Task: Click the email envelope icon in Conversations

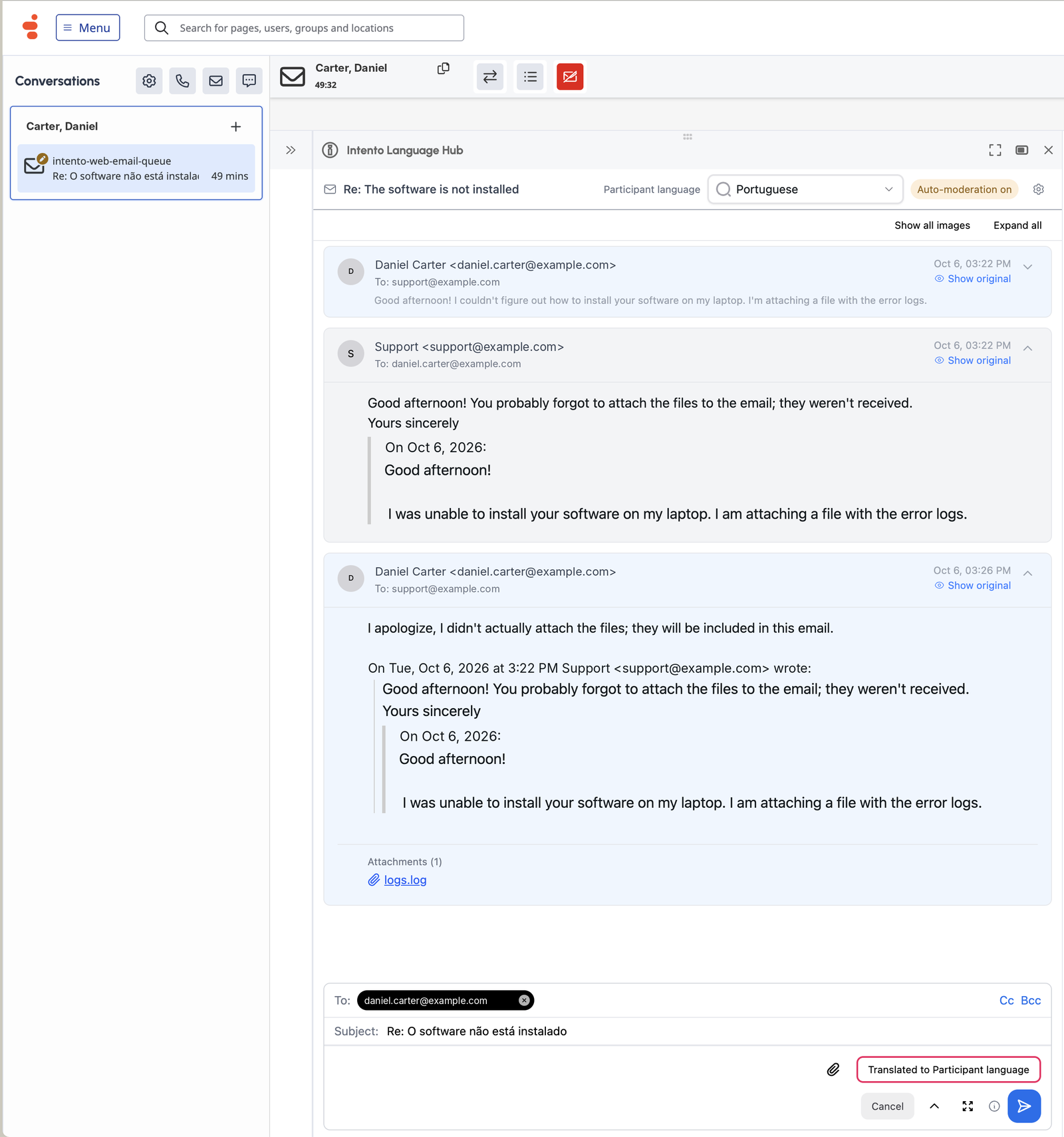Action: click(215, 81)
